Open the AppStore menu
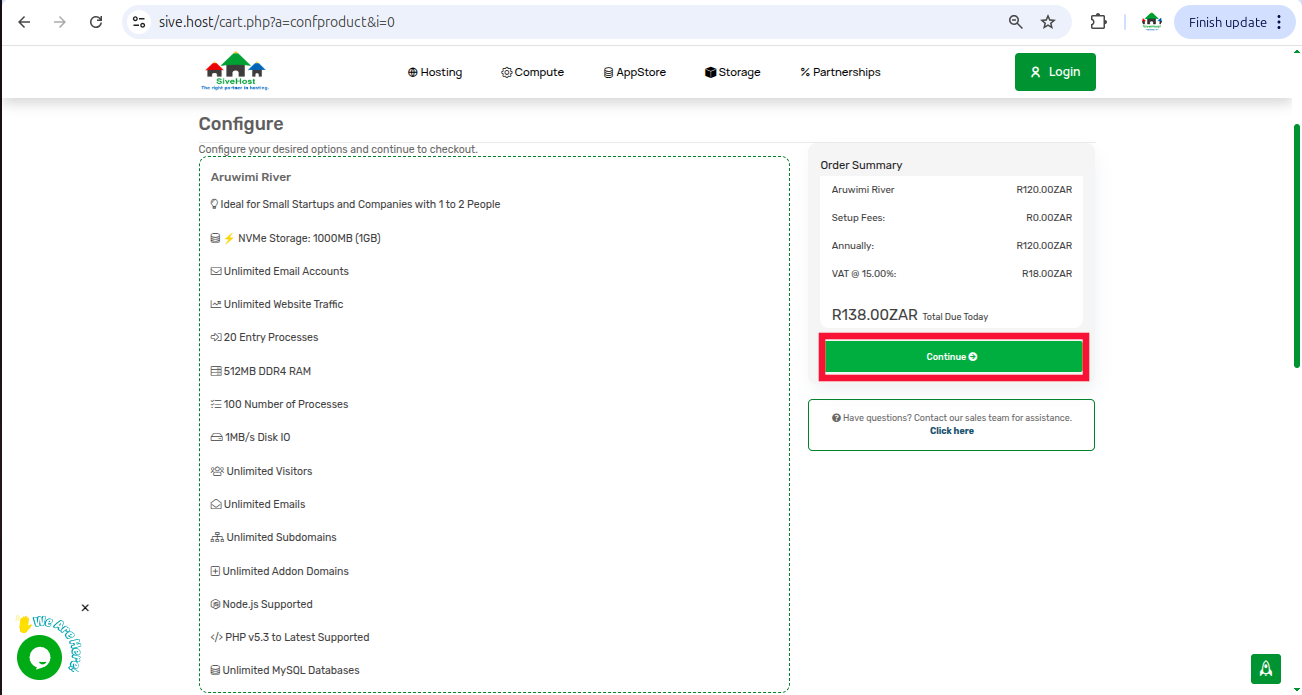1302x695 pixels. point(635,72)
